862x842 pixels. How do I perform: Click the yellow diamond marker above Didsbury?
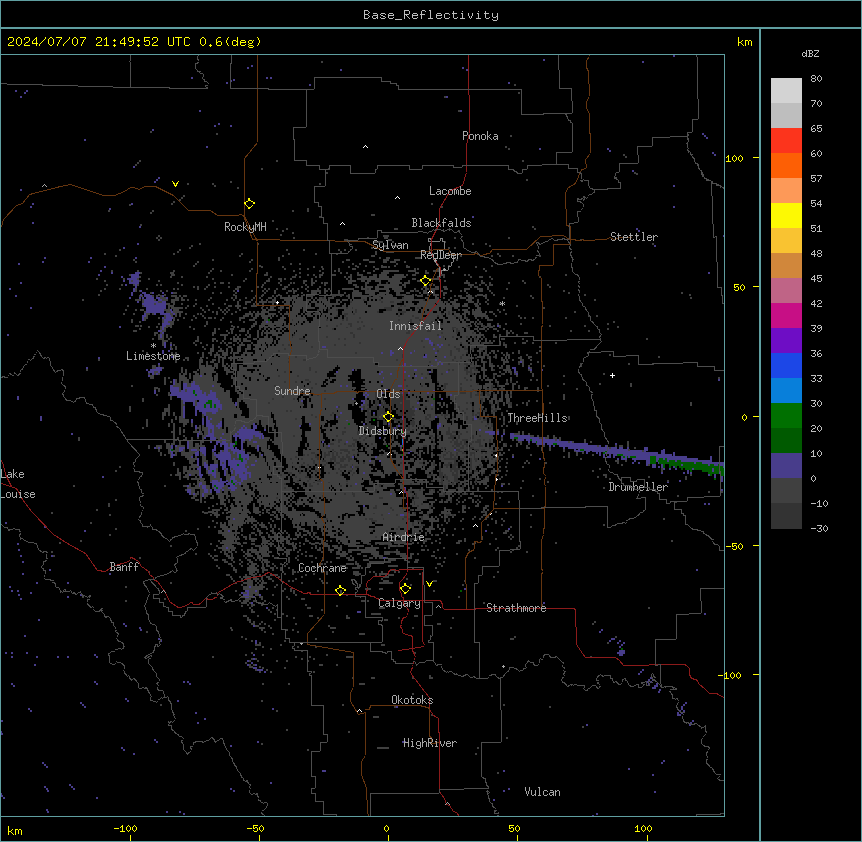(388, 417)
